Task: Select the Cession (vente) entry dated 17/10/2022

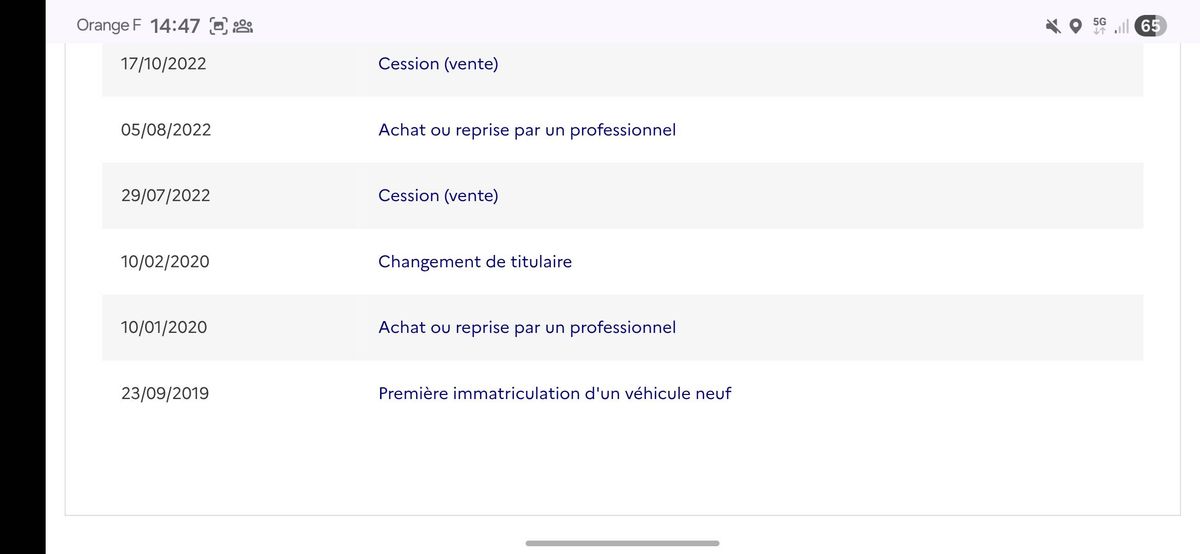Action: point(438,64)
